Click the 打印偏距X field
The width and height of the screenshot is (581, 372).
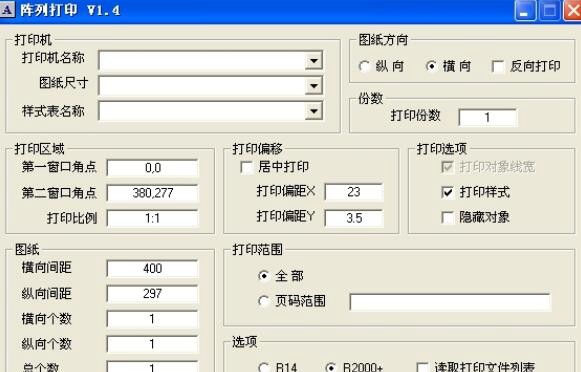pyautogui.click(x=354, y=192)
